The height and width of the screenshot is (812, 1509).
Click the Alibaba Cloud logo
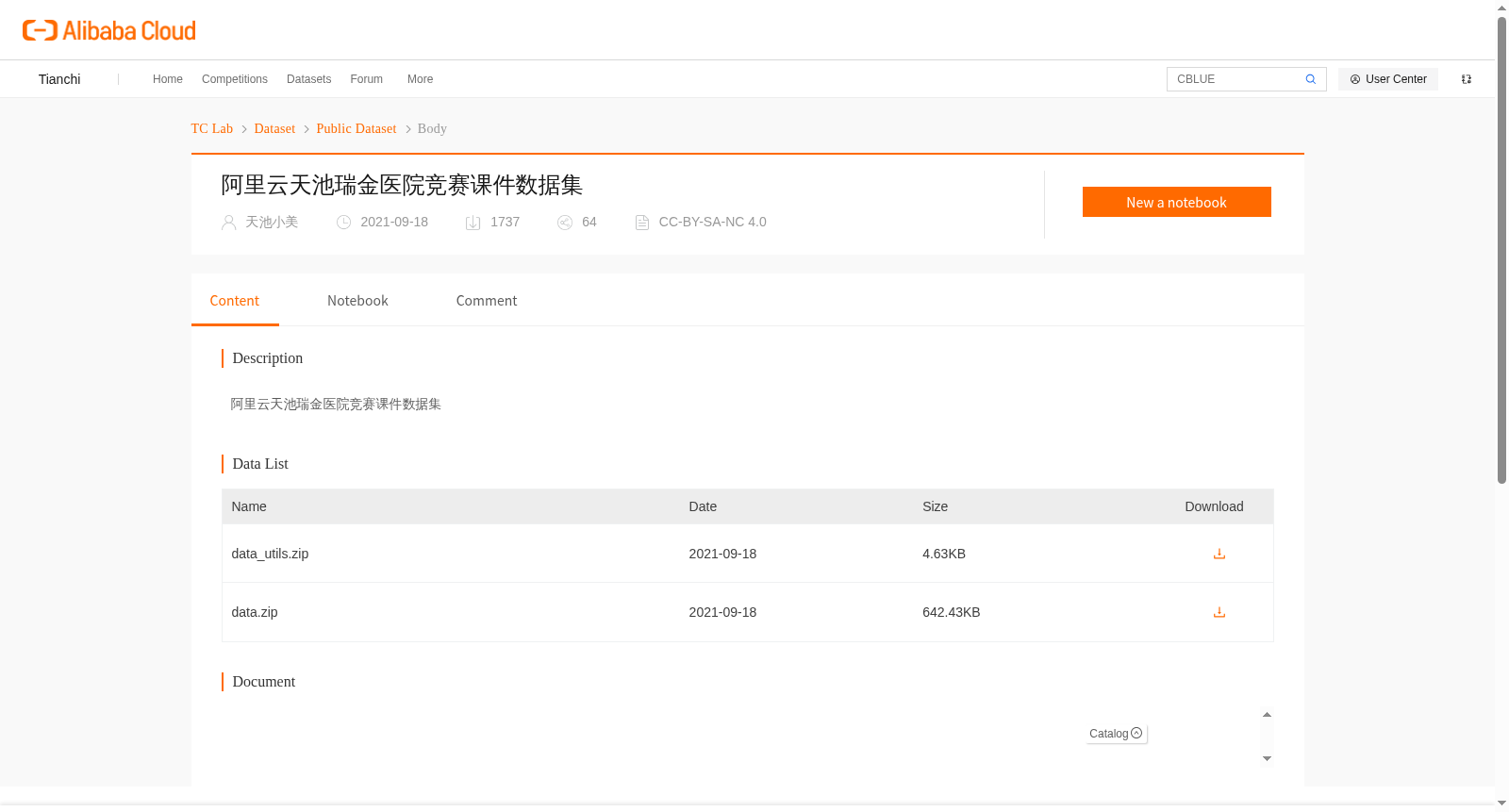coord(109,30)
